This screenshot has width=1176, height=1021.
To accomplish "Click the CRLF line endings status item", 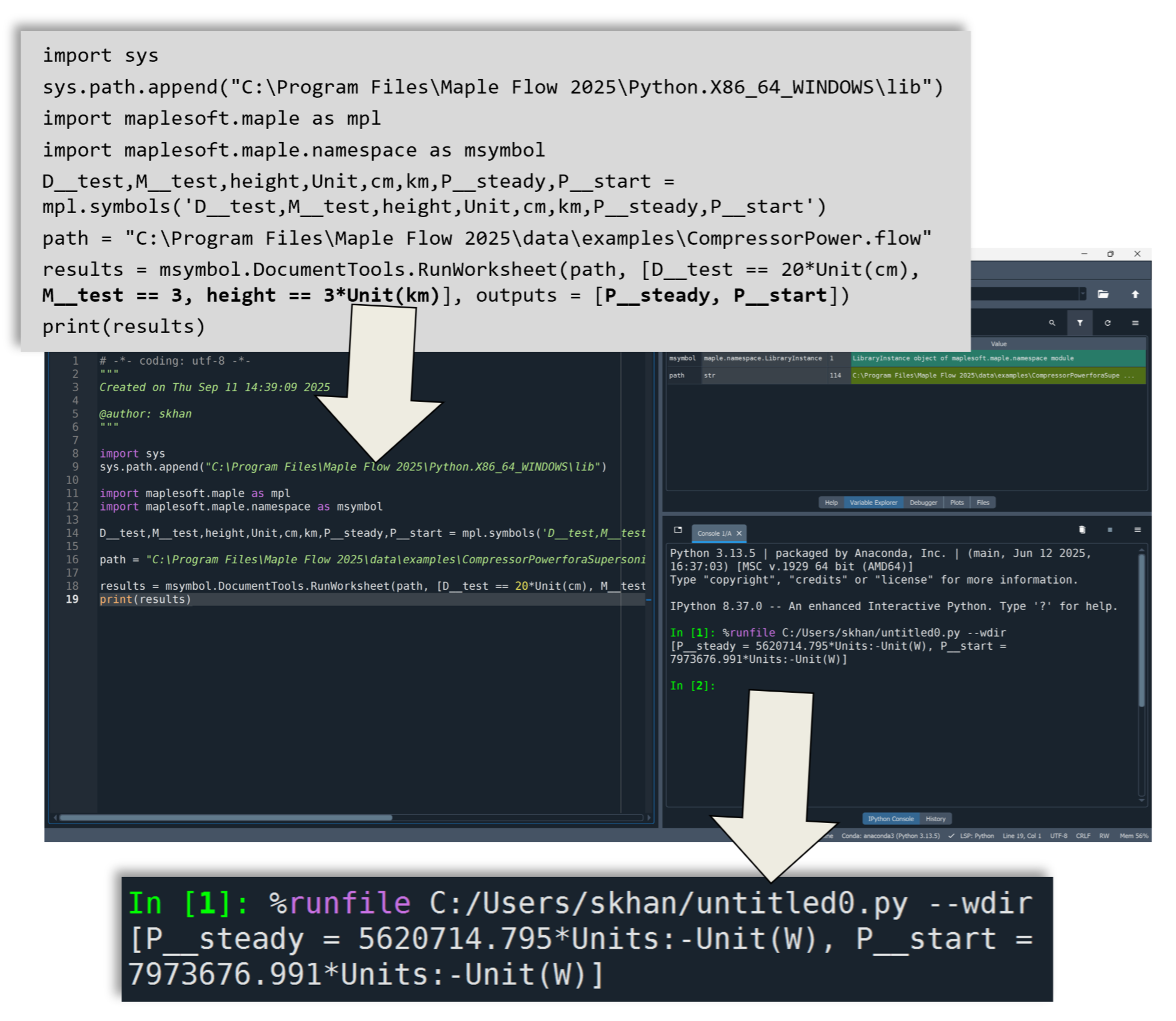I will coord(1083,836).
